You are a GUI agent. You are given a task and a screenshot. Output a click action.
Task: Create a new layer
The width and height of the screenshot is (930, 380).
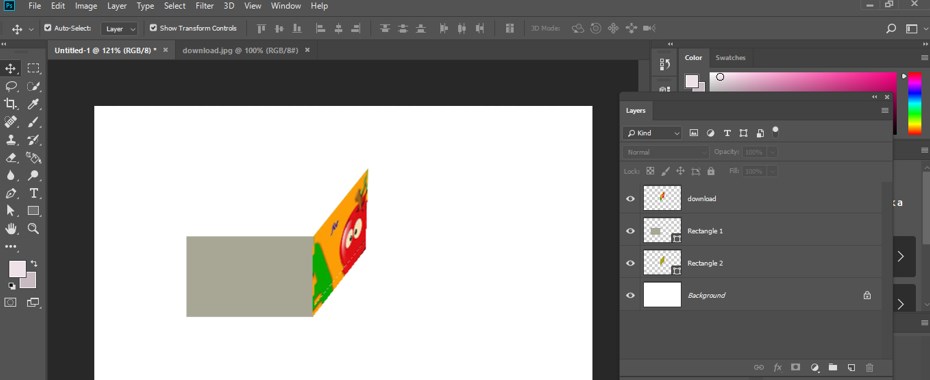click(851, 368)
